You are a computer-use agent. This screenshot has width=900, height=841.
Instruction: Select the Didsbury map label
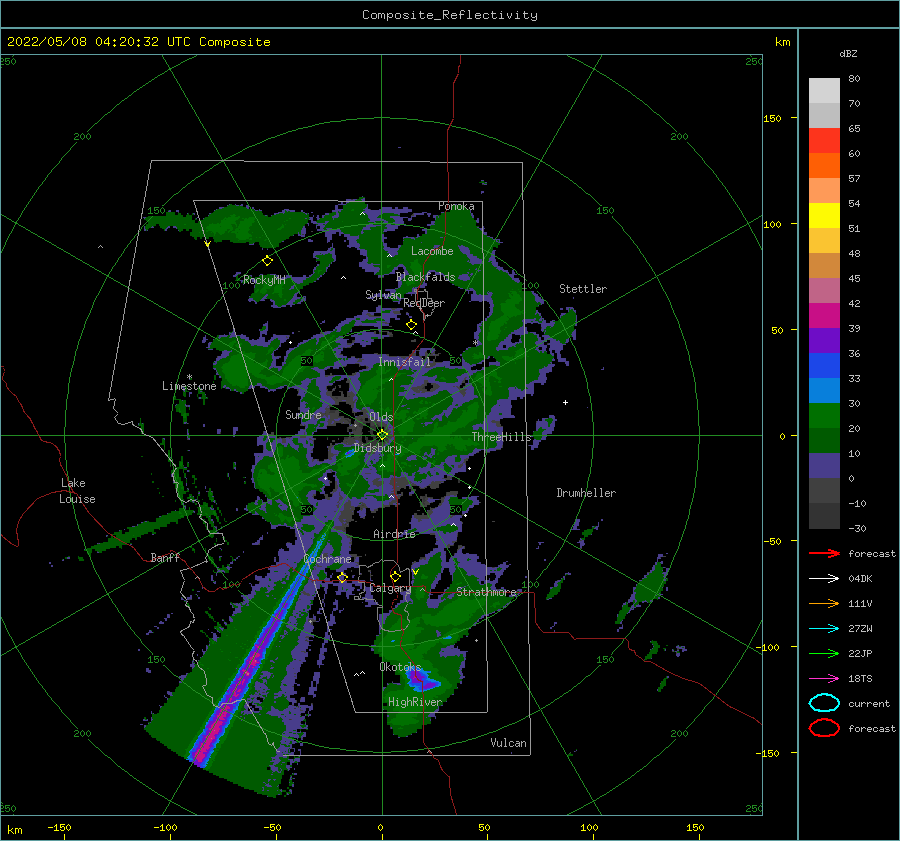click(377, 448)
